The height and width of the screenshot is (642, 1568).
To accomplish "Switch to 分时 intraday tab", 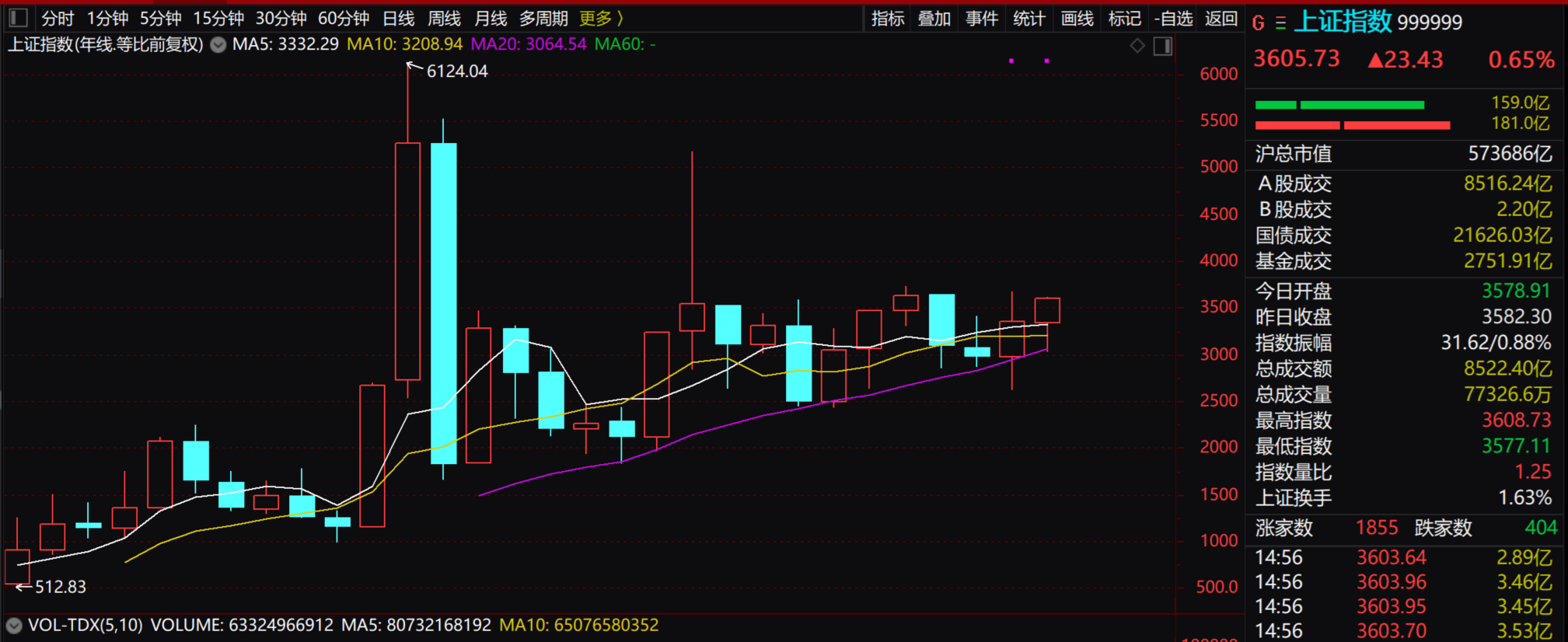I will click(58, 19).
